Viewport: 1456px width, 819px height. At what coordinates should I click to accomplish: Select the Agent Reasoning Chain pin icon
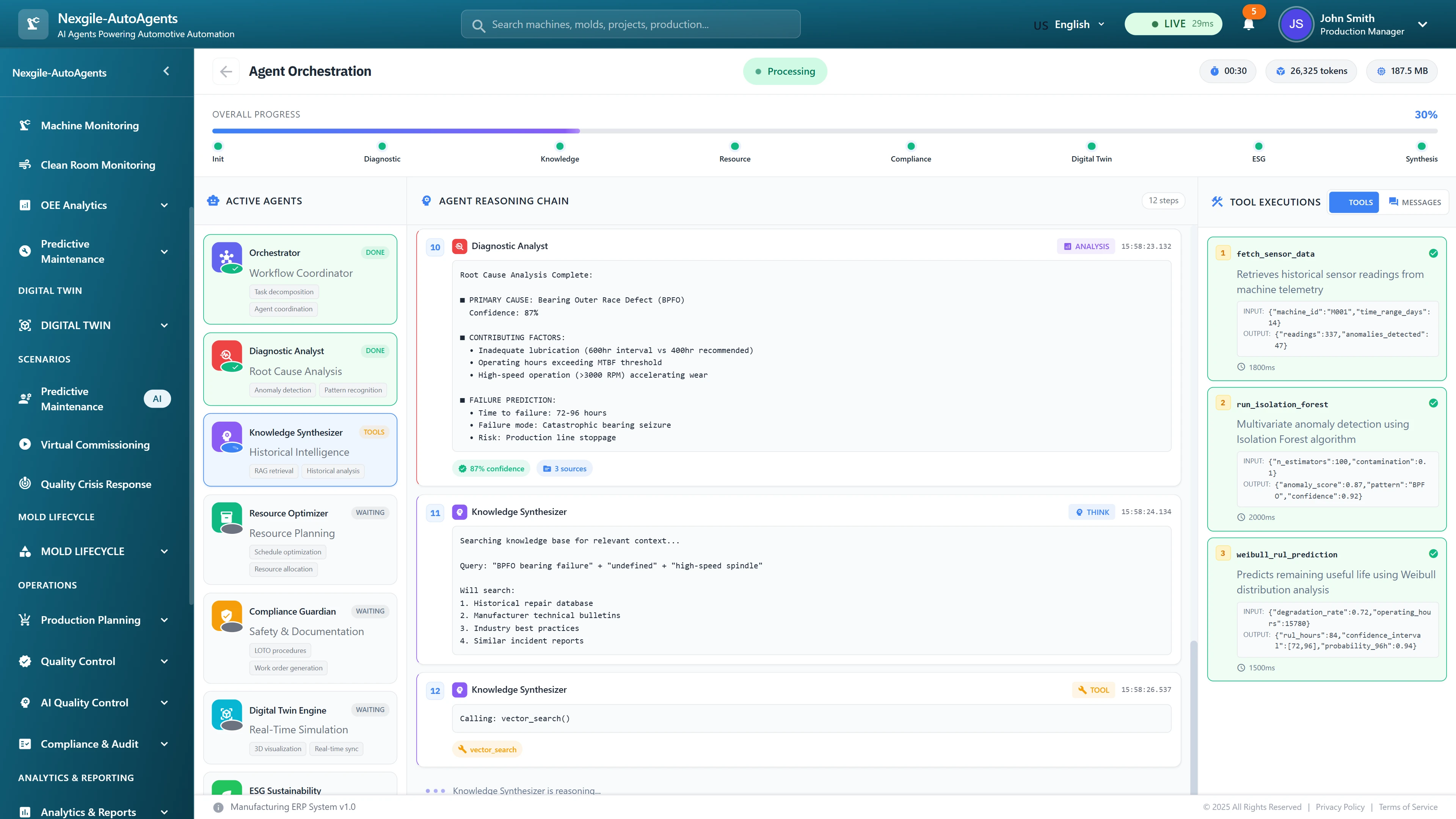426,201
